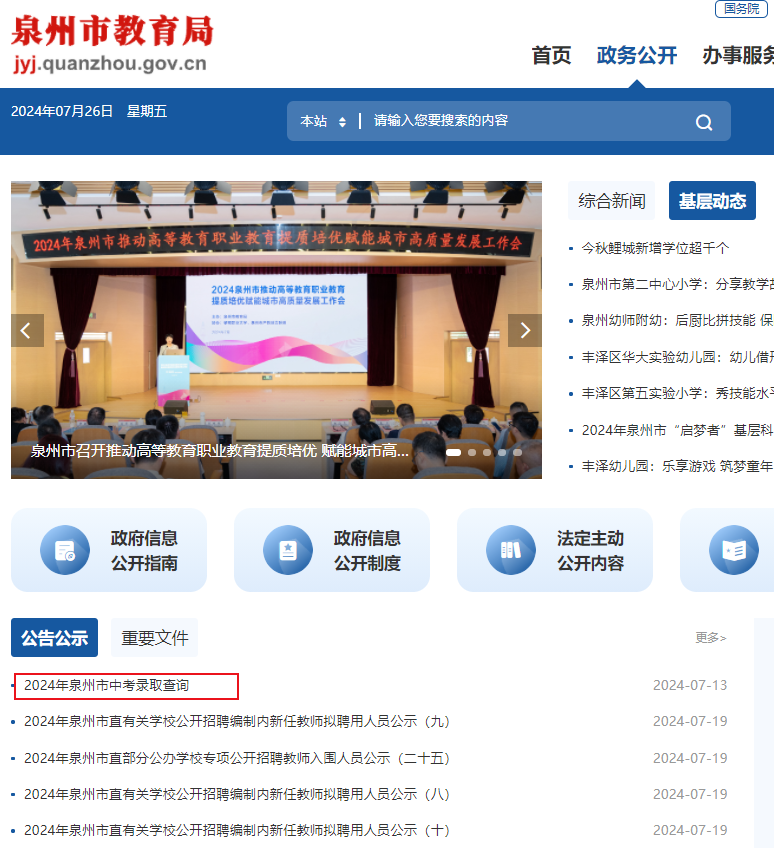Viewport: 774px width, 848px height.
Task: Click the next slide arrow on carousel
Action: 525,330
